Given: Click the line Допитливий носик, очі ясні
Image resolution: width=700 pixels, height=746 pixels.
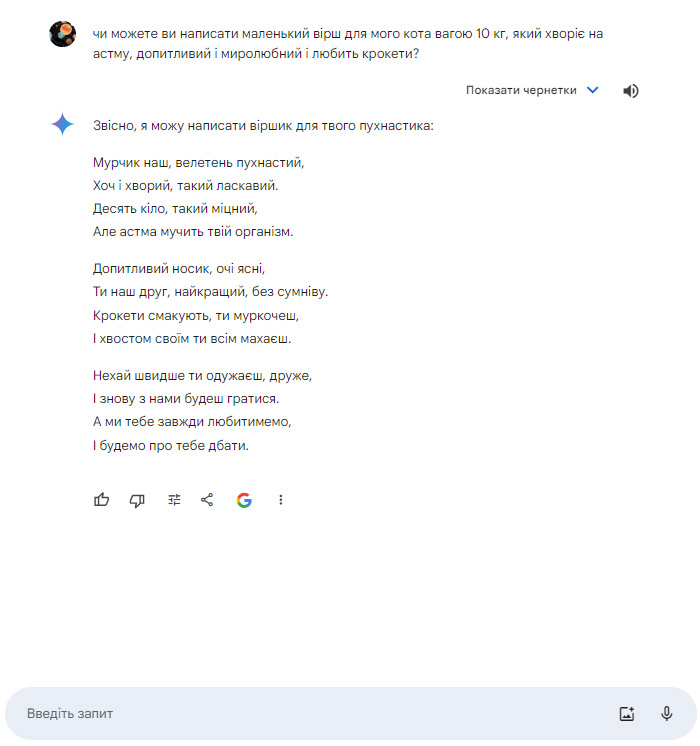Looking at the screenshot, I should tap(179, 269).
